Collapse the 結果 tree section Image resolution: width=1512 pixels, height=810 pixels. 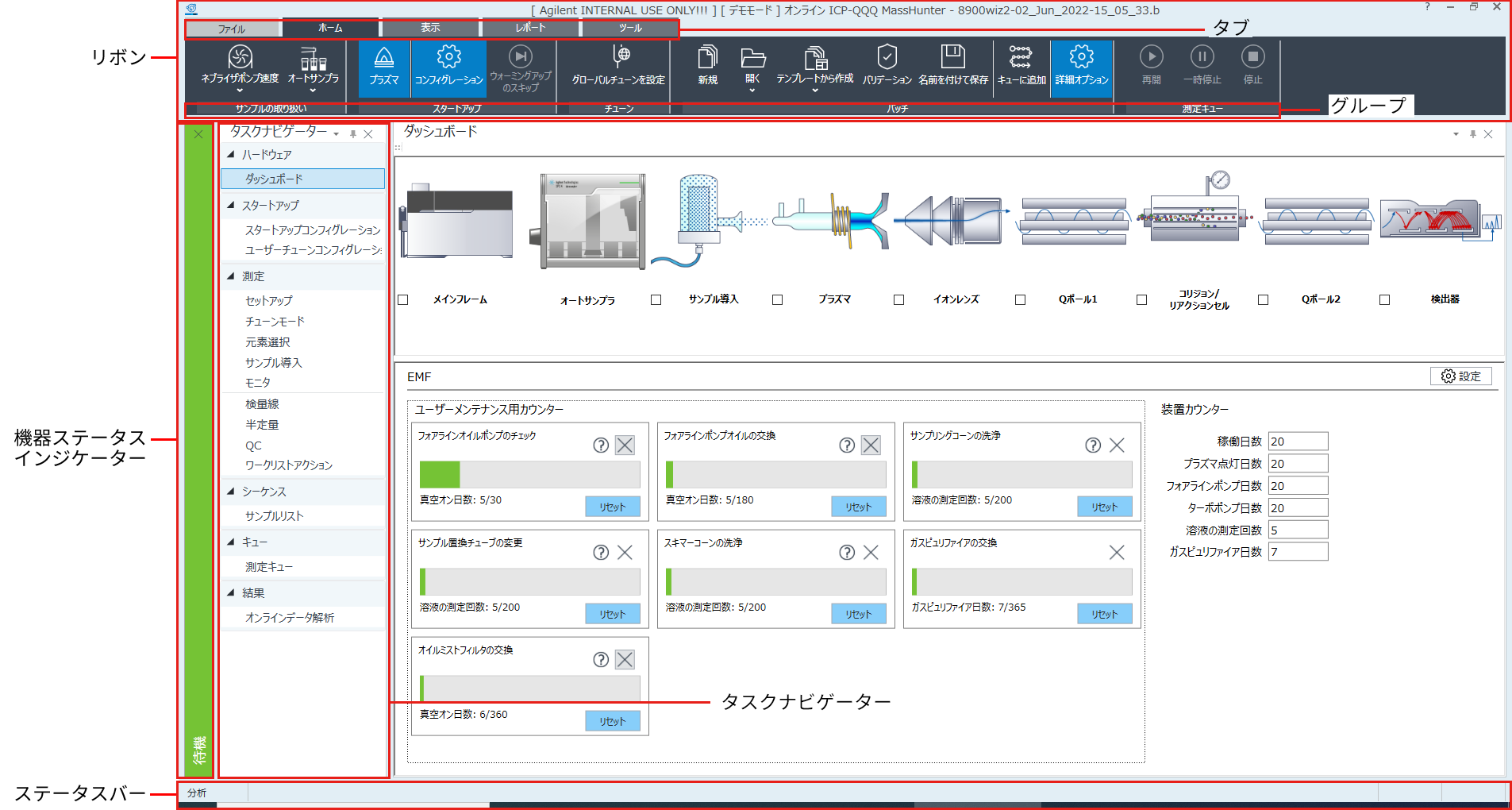(x=231, y=592)
